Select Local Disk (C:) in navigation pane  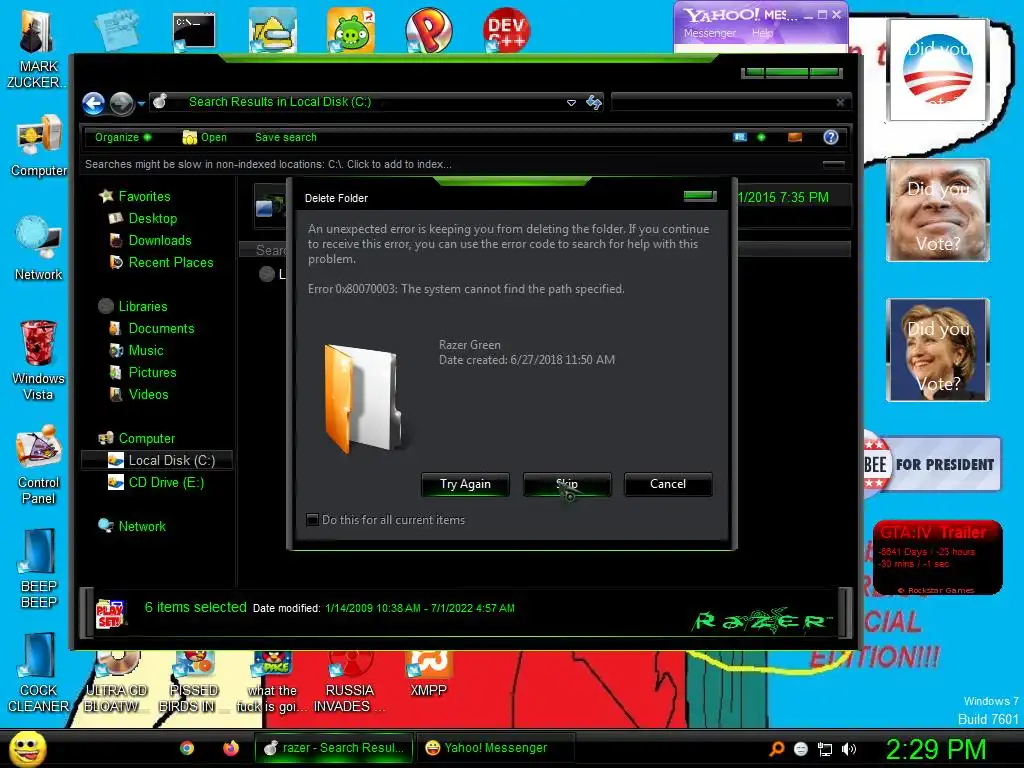click(x=157, y=460)
